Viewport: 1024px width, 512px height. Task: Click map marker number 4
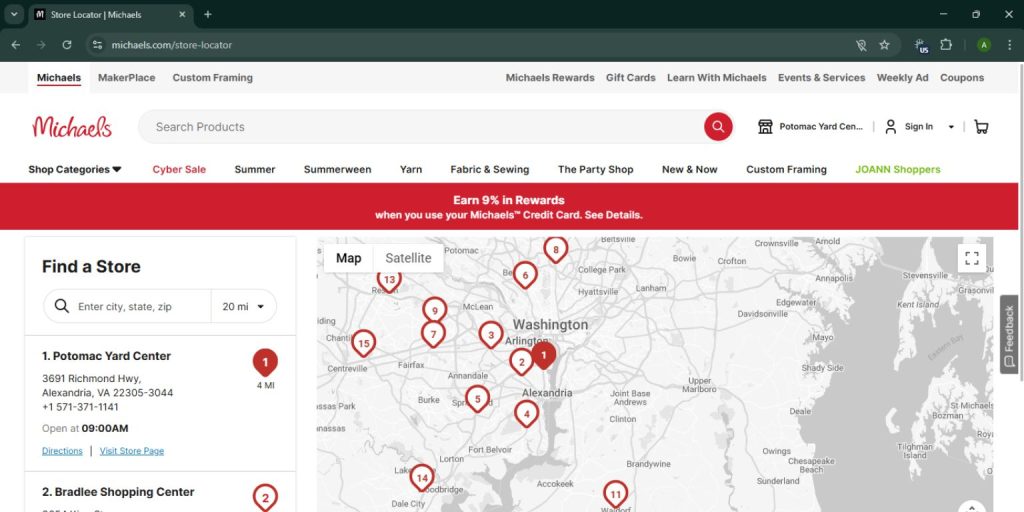(x=526, y=413)
